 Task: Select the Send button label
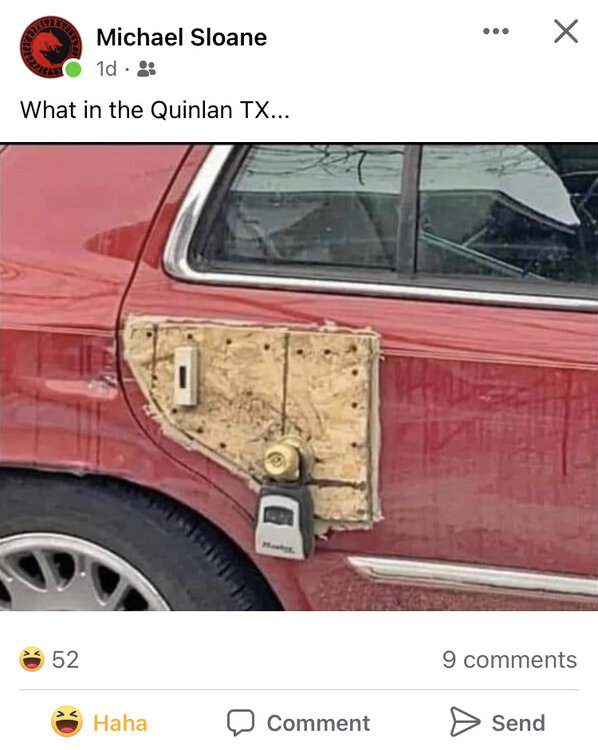pyautogui.click(x=519, y=723)
